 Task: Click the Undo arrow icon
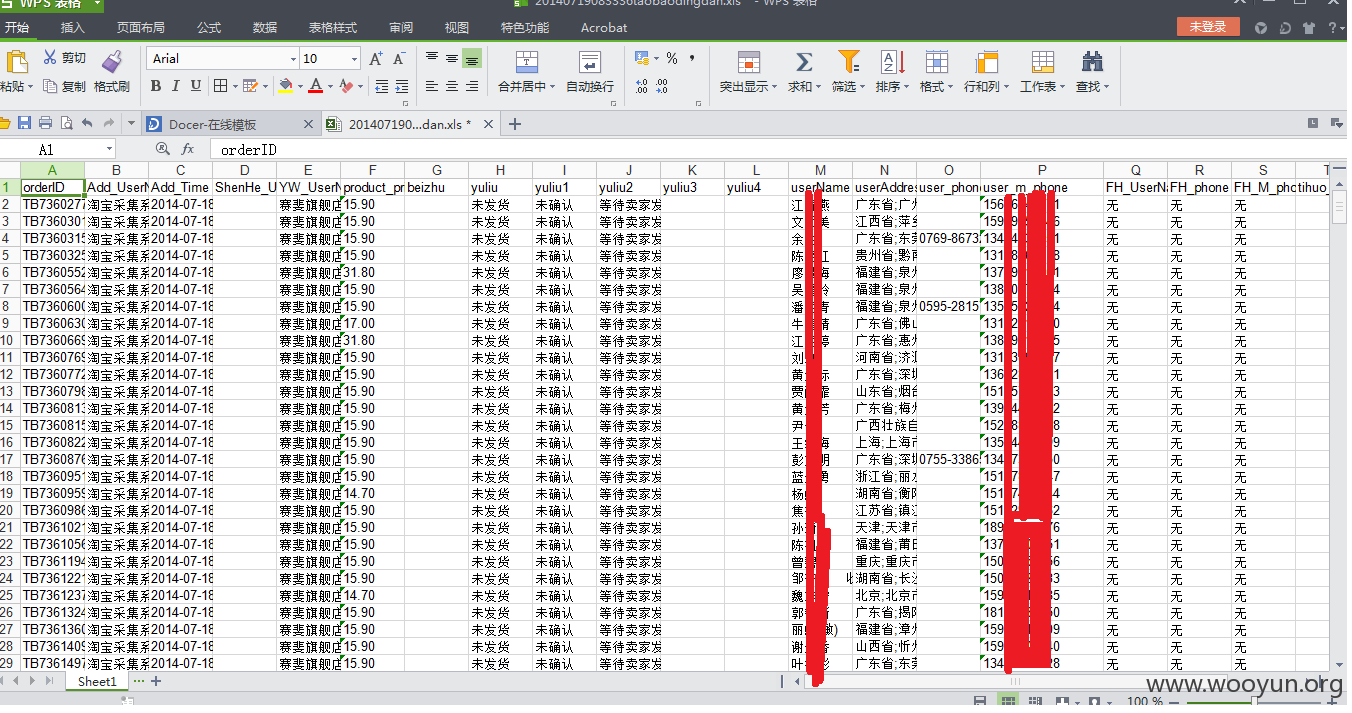pyautogui.click(x=87, y=123)
